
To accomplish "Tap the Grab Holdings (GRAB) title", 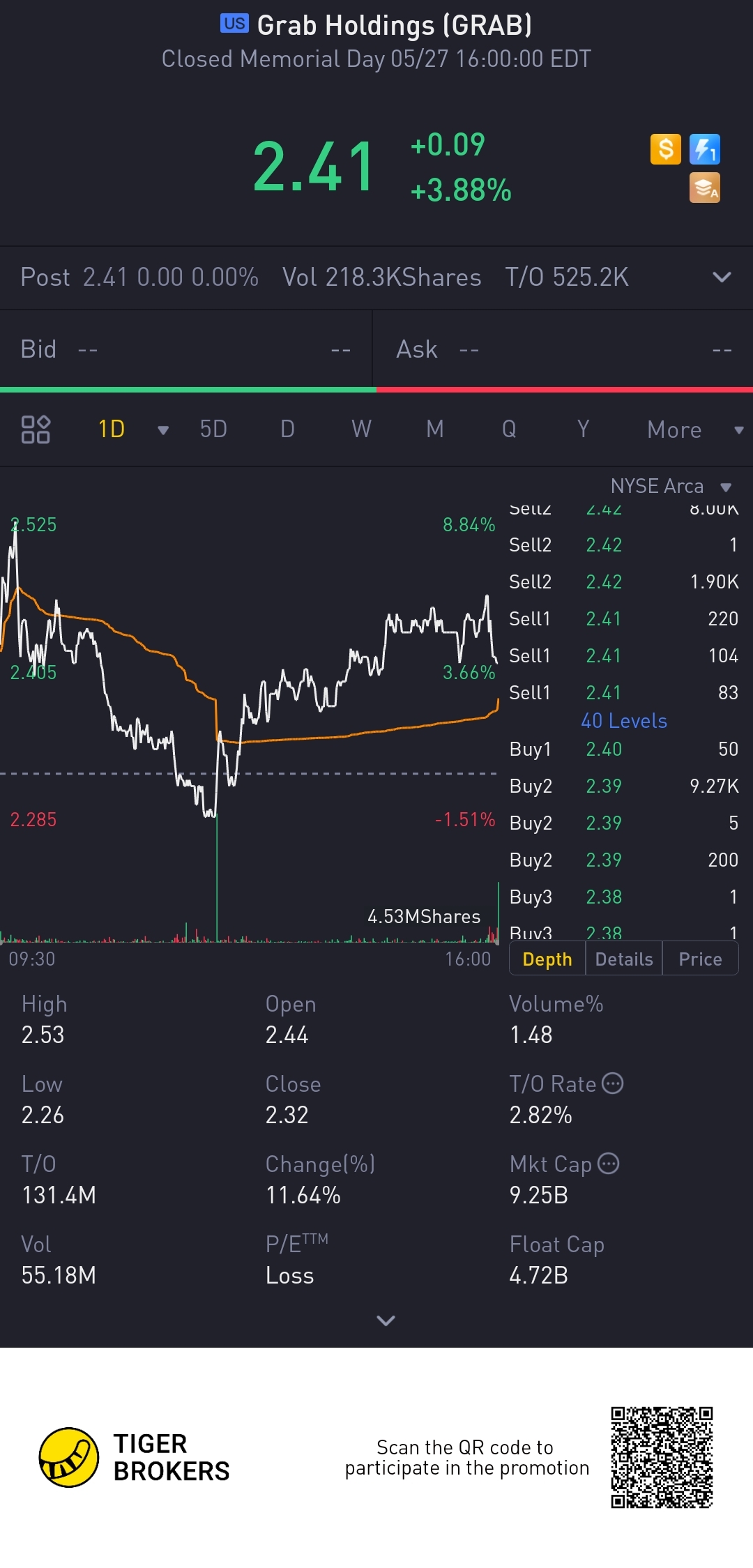I will (x=395, y=25).
